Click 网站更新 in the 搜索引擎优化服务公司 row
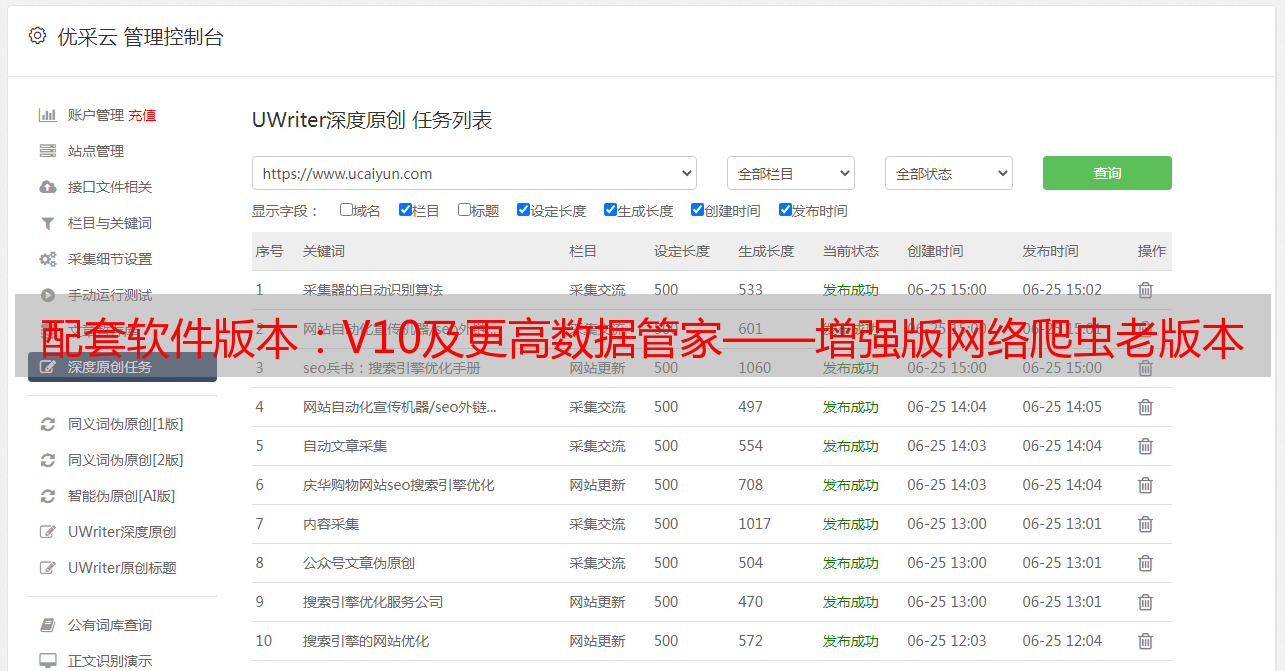The width and height of the screenshot is (1285, 671). pyautogui.click(x=597, y=602)
